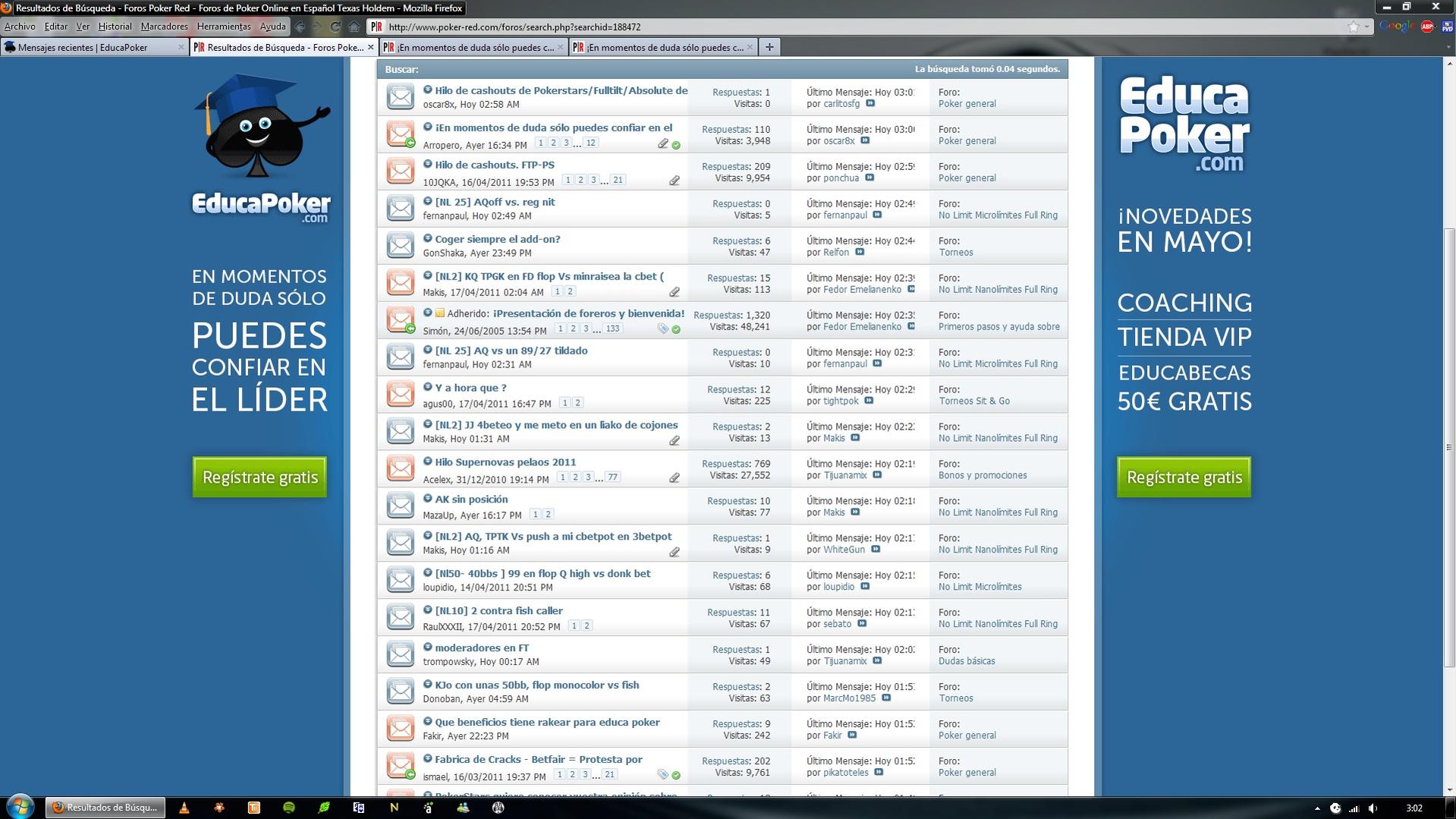Open a new tab with the plus button

(769, 47)
